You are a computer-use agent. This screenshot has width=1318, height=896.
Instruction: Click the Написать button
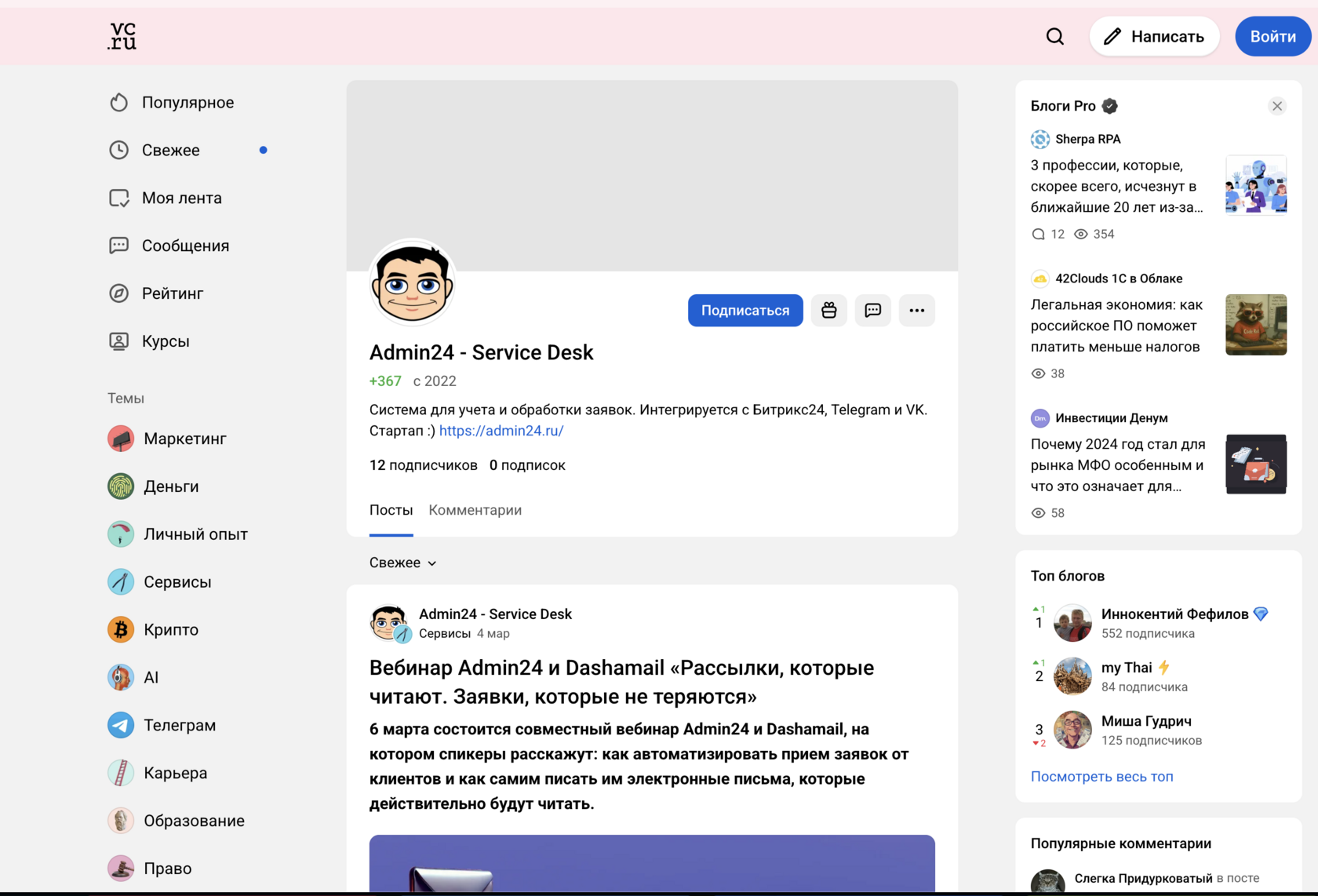tap(1154, 36)
